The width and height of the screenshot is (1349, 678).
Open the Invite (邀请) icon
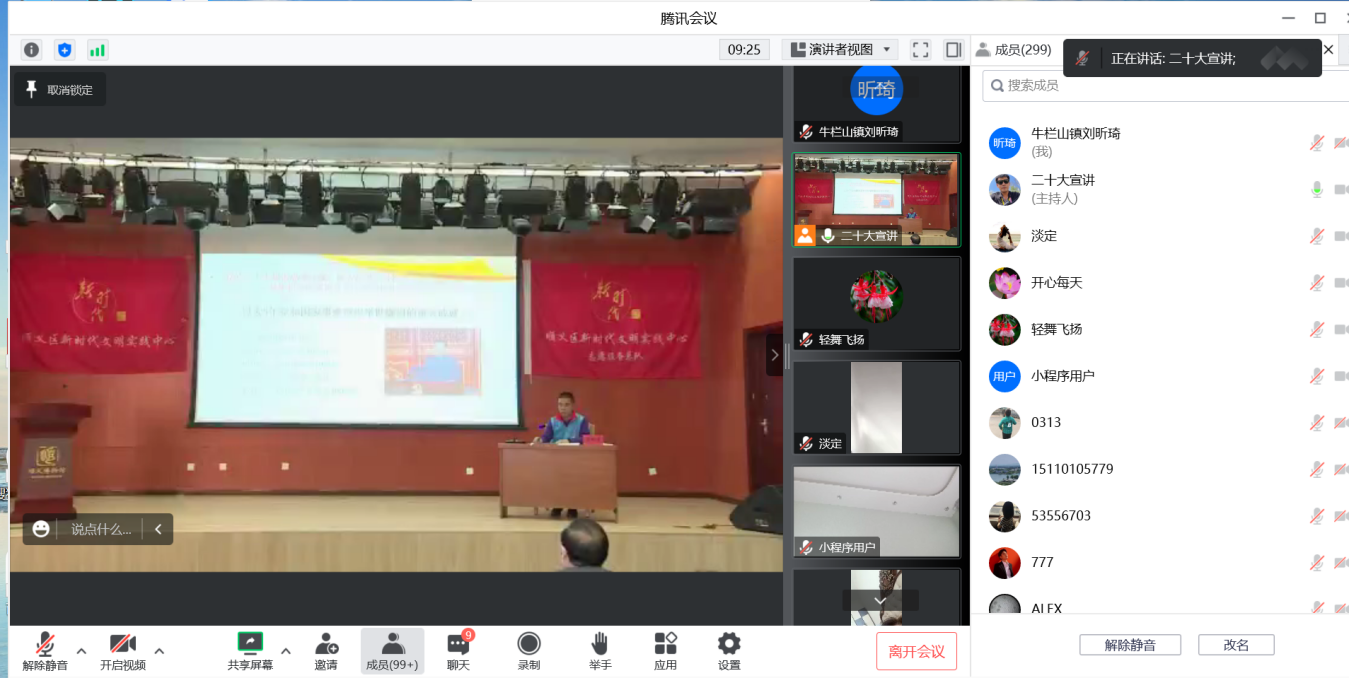326,651
